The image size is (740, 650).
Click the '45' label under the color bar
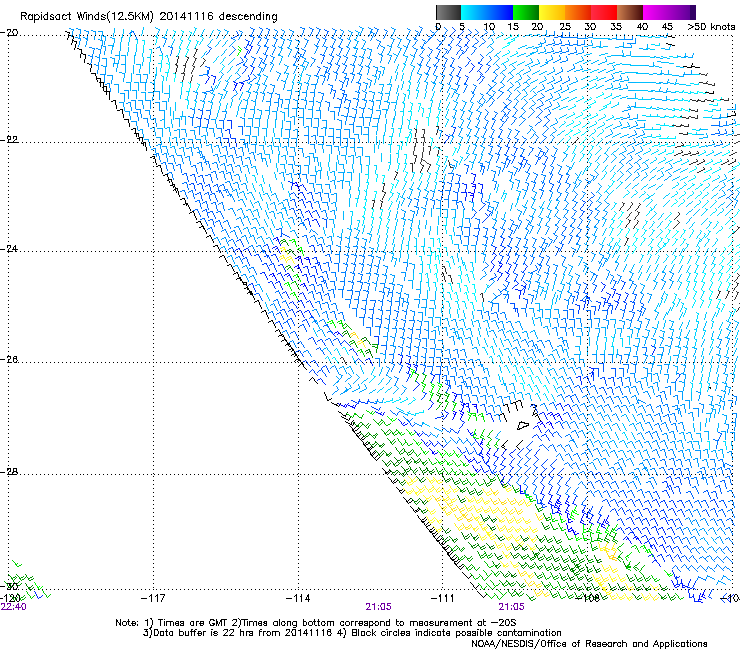667,27
